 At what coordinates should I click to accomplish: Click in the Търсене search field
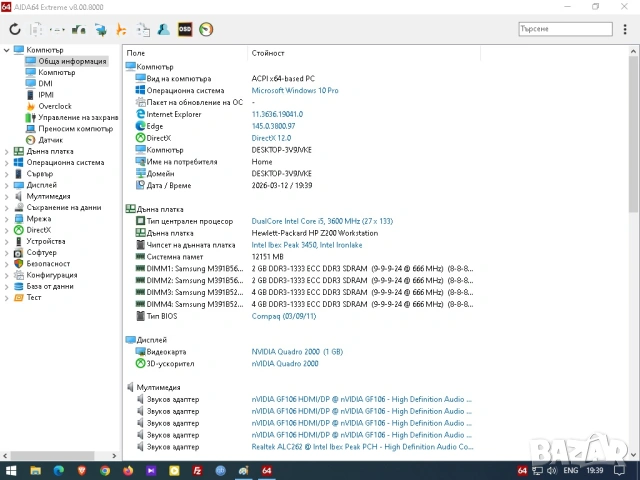565,29
